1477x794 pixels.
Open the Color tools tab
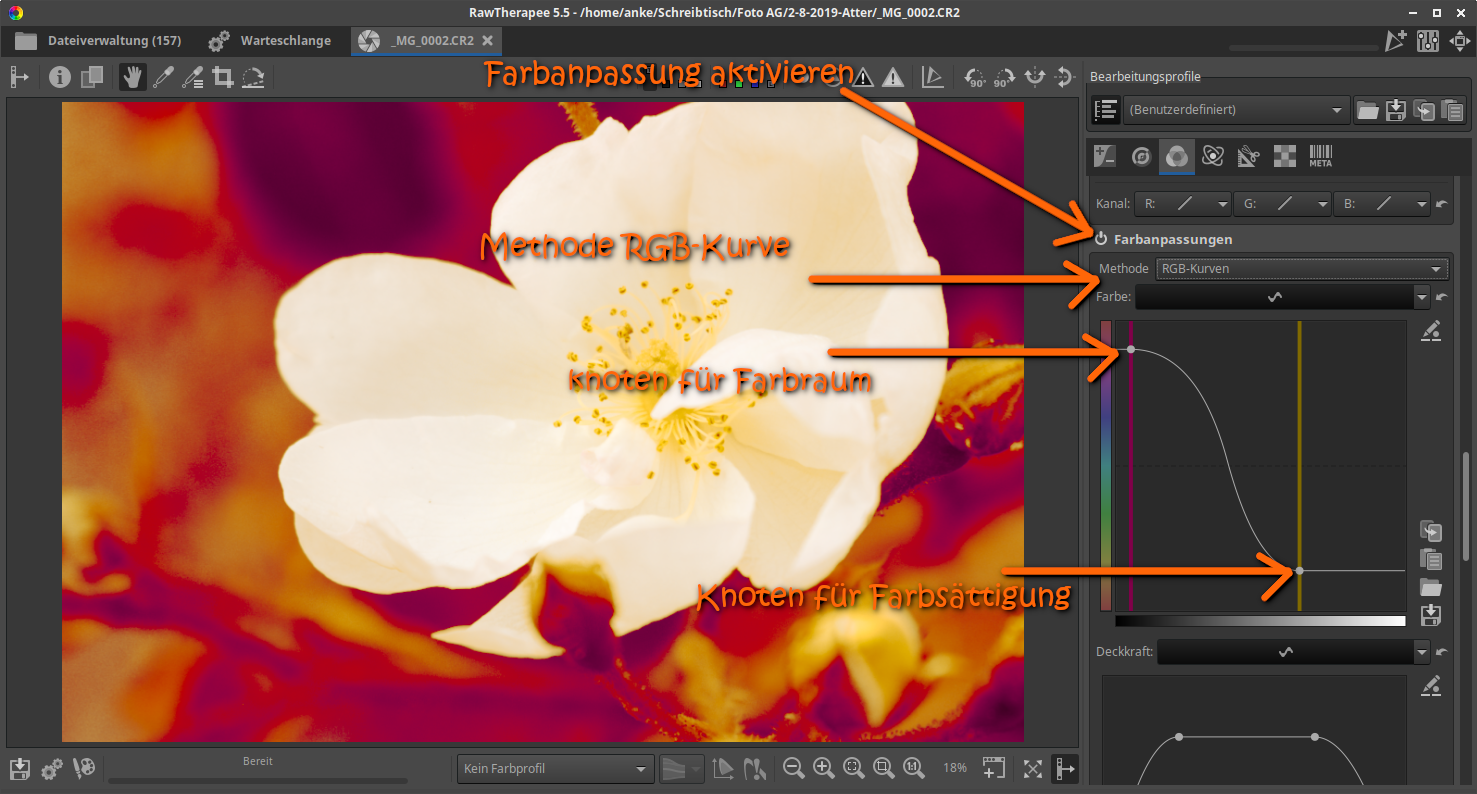pos(1177,156)
